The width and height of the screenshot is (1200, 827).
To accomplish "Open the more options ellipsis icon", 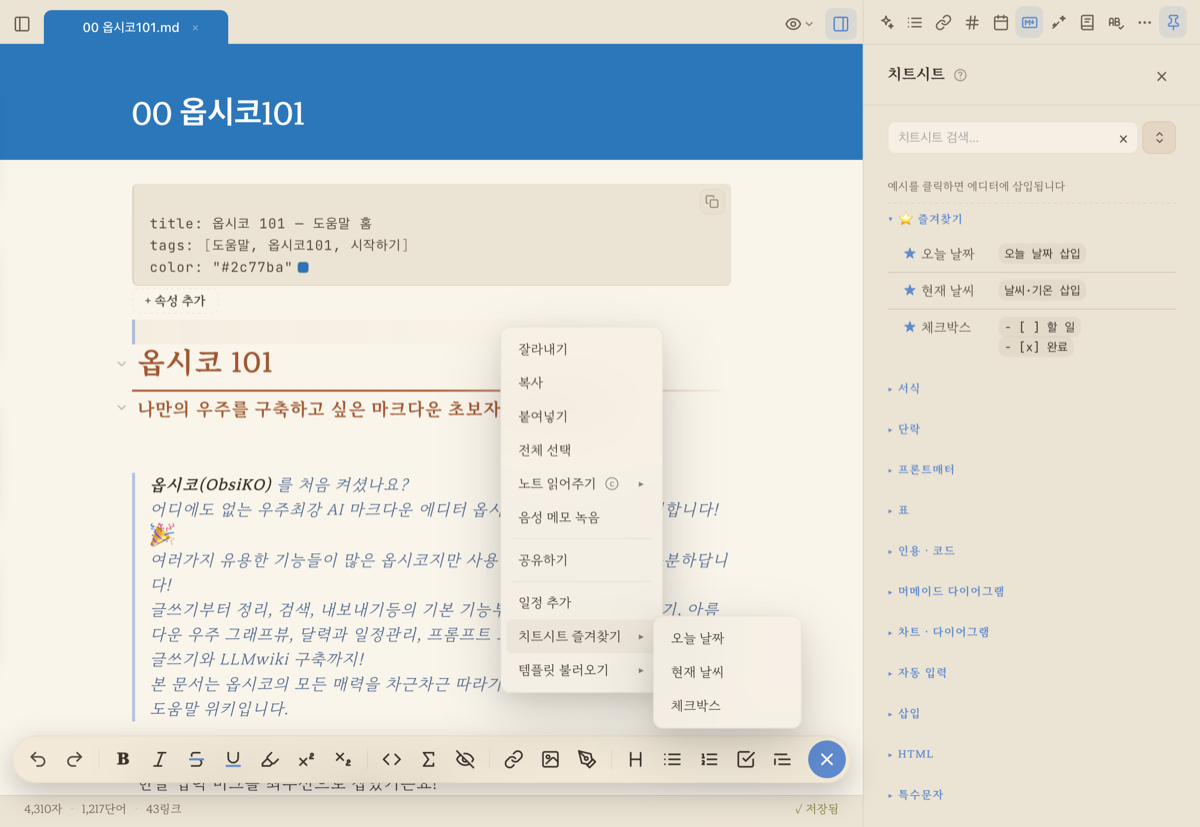I will point(1145,23).
